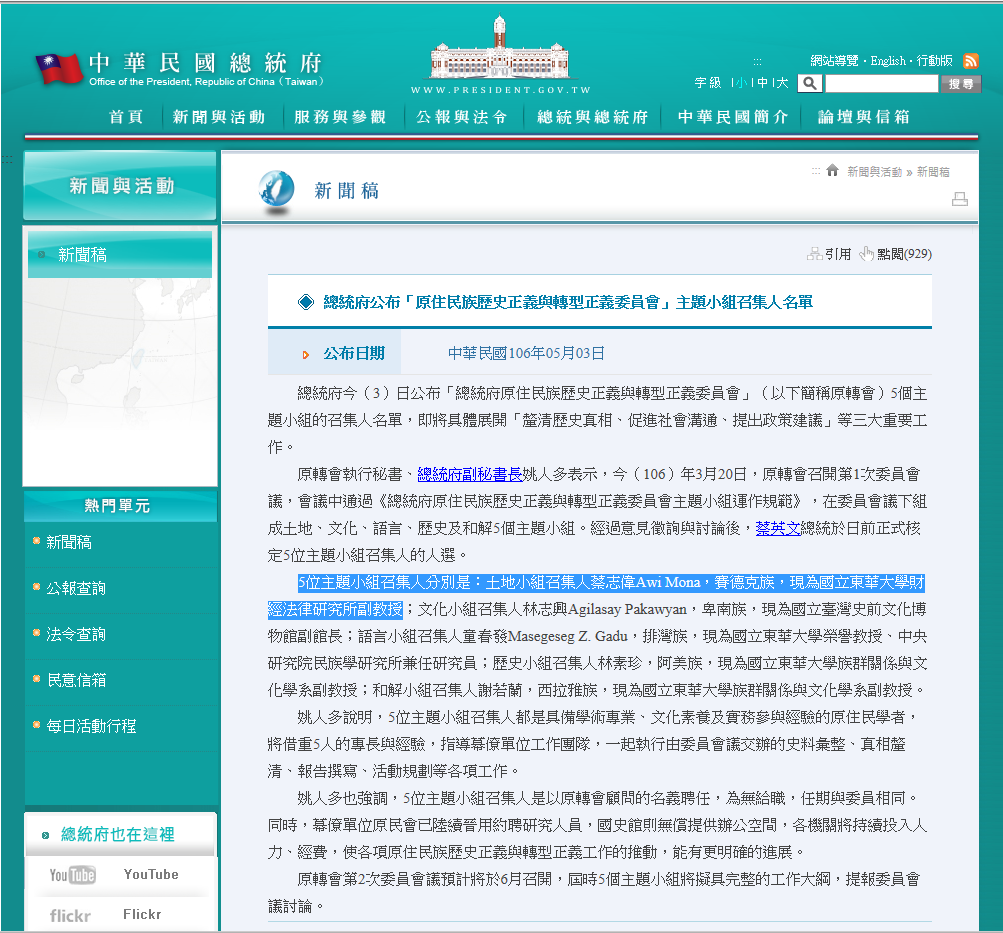Click the press release headline title
Screen dimensions: 1003x933
coord(568,302)
